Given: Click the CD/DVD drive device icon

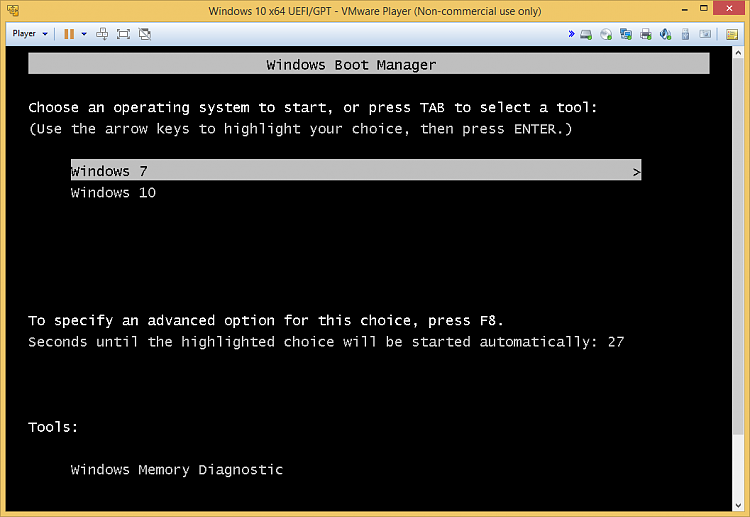Looking at the screenshot, I should (x=606, y=34).
